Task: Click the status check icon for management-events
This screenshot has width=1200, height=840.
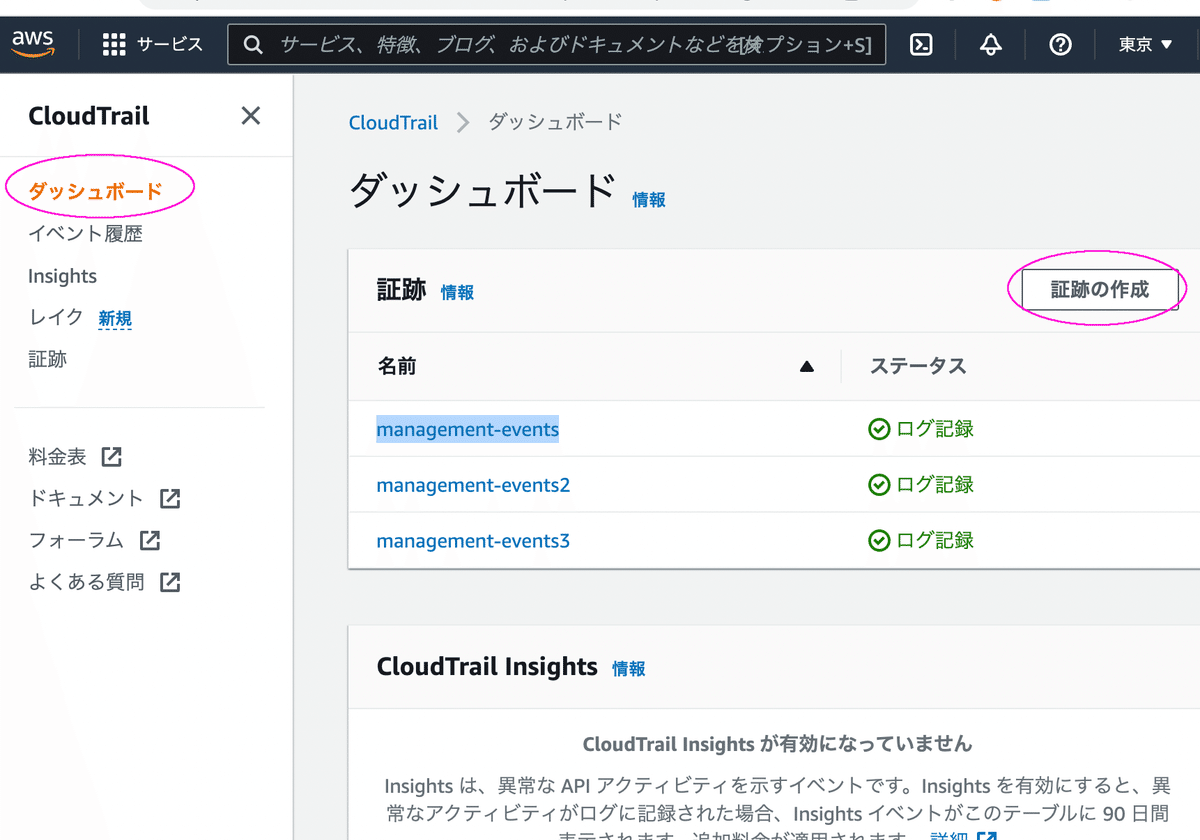Action: tap(879, 429)
